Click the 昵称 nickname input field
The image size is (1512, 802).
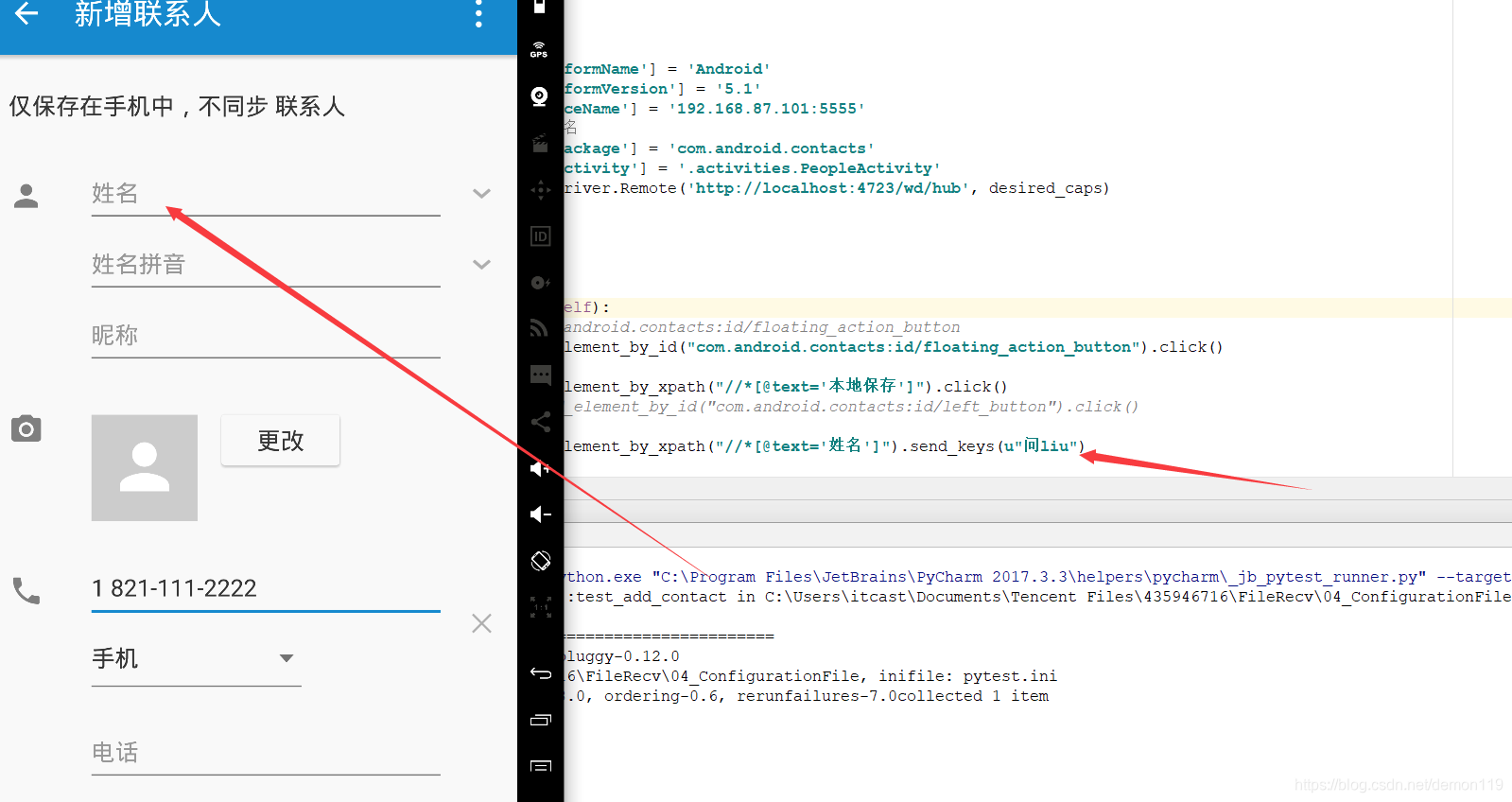tap(266, 336)
